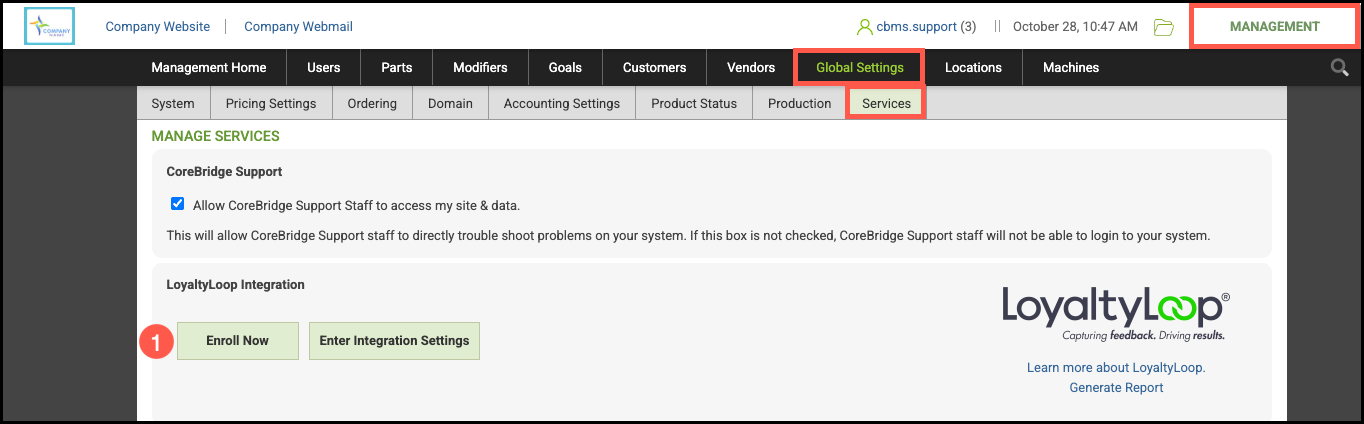Image resolution: width=1364 pixels, height=424 pixels.
Task: Click the October 28, 10:47 AM timestamp
Action: 1075,27
